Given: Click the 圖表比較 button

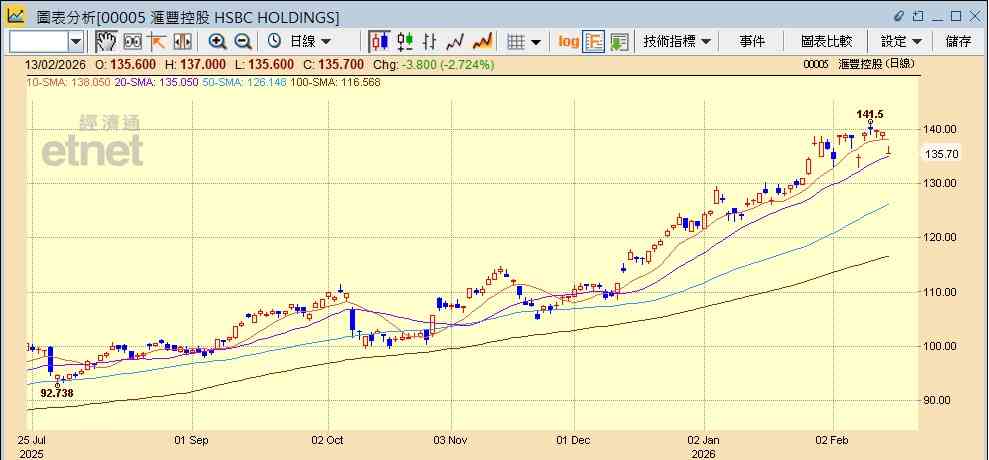Looking at the screenshot, I should [x=826, y=42].
